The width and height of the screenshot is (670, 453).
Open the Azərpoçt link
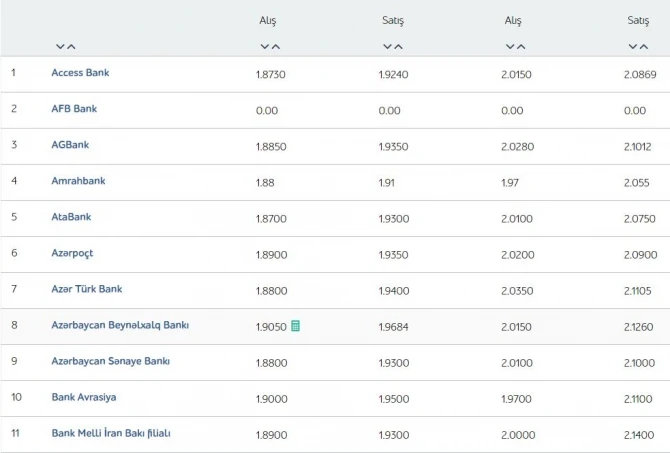pyautogui.click(x=72, y=253)
